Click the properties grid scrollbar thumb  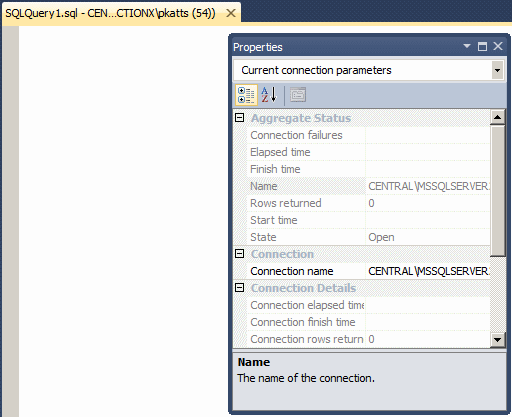pos(497,190)
